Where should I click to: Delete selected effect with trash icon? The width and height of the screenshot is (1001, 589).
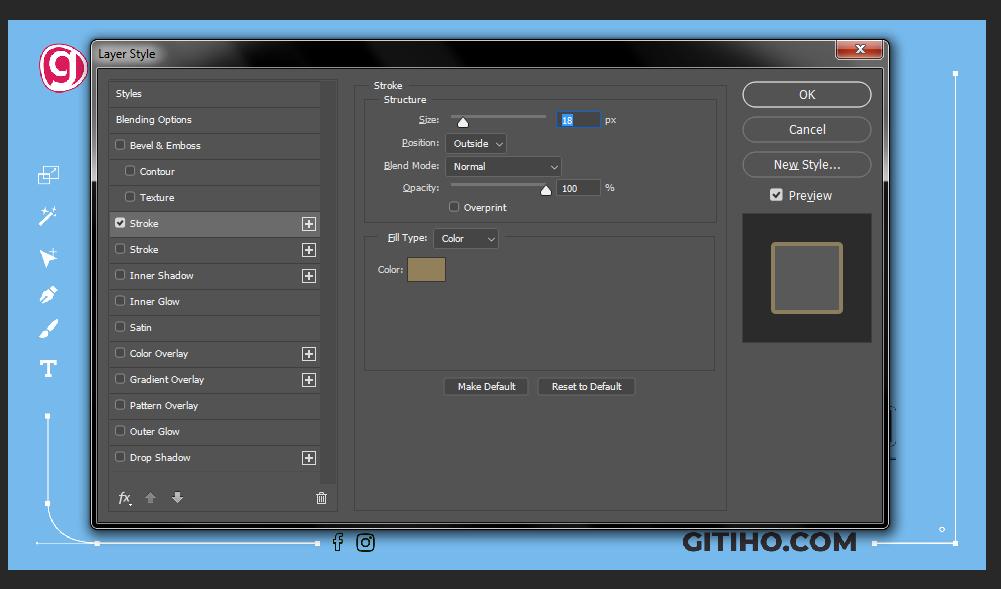pyautogui.click(x=321, y=497)
